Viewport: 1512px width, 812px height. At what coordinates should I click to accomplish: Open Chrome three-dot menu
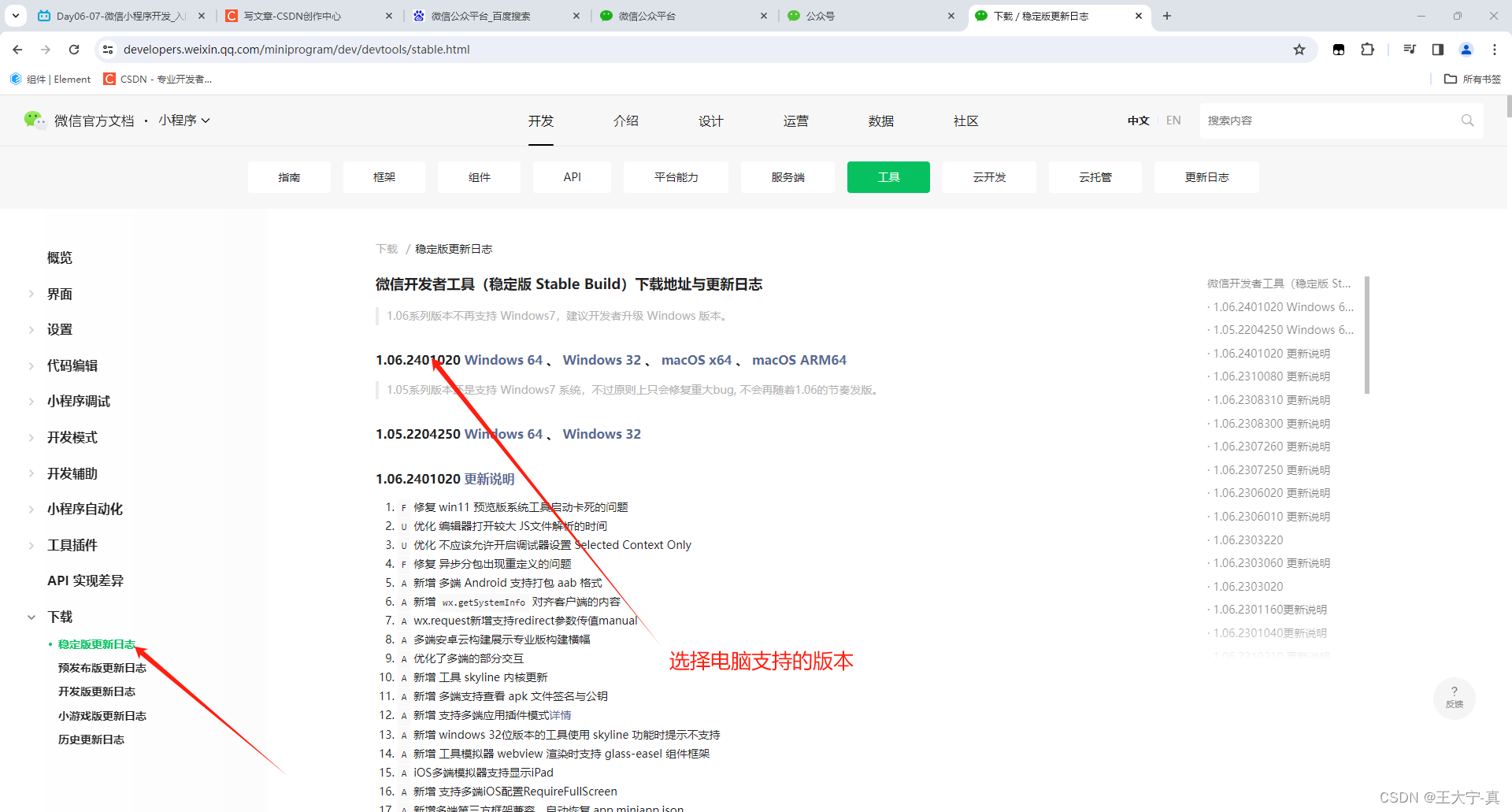[1495, 50]
